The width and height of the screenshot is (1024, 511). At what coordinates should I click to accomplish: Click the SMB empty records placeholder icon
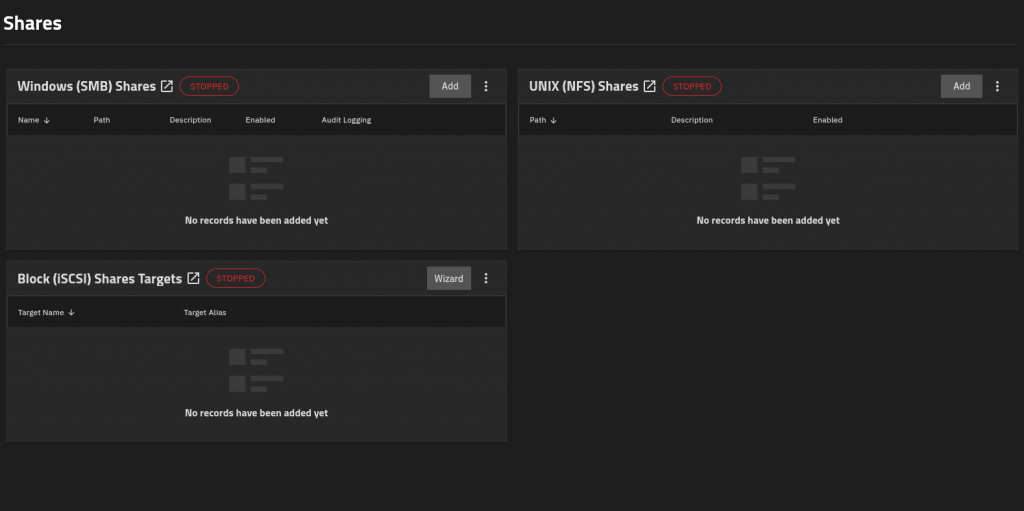tap(256, 178)
